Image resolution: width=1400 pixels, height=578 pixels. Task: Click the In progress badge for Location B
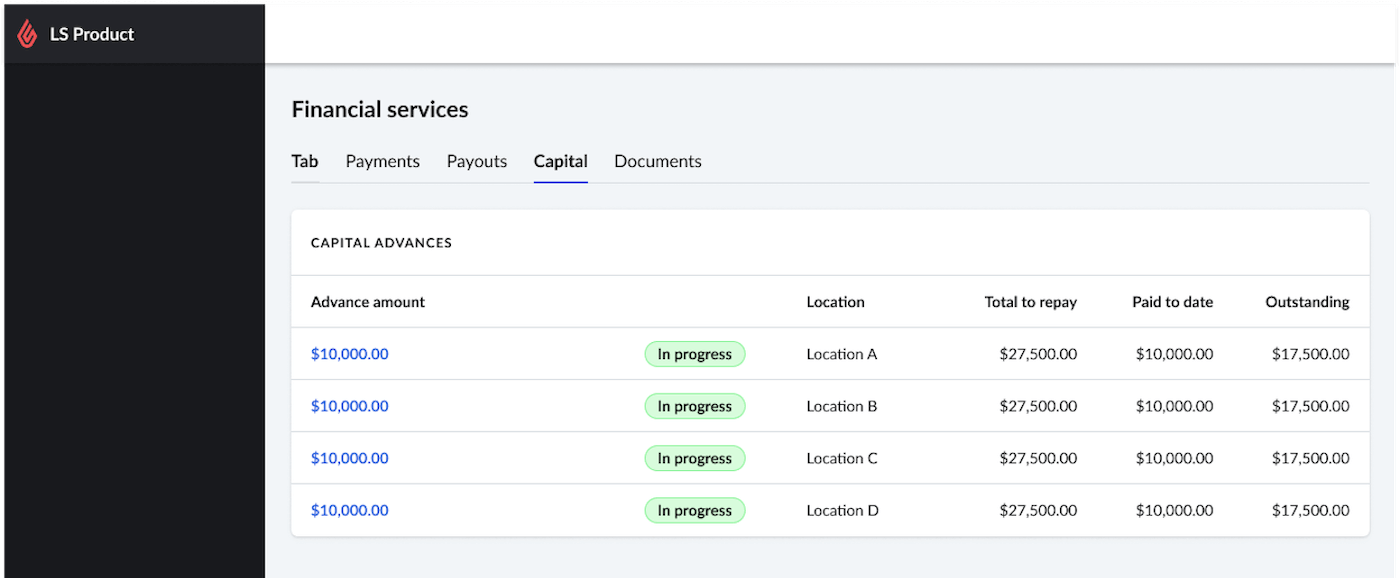coord(694,406)
